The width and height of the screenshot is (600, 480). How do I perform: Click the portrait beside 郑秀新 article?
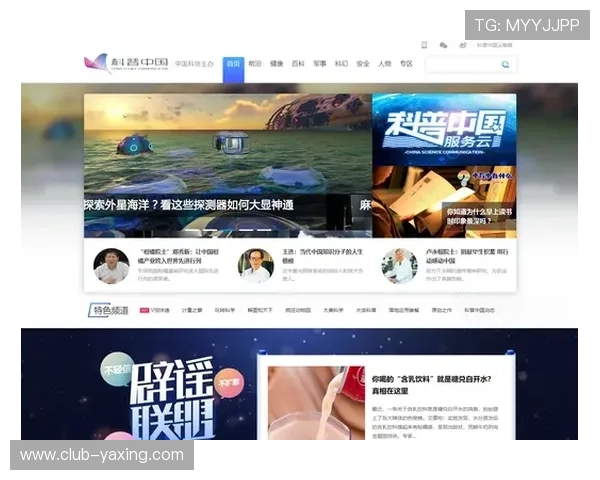[x=111, y=266]
